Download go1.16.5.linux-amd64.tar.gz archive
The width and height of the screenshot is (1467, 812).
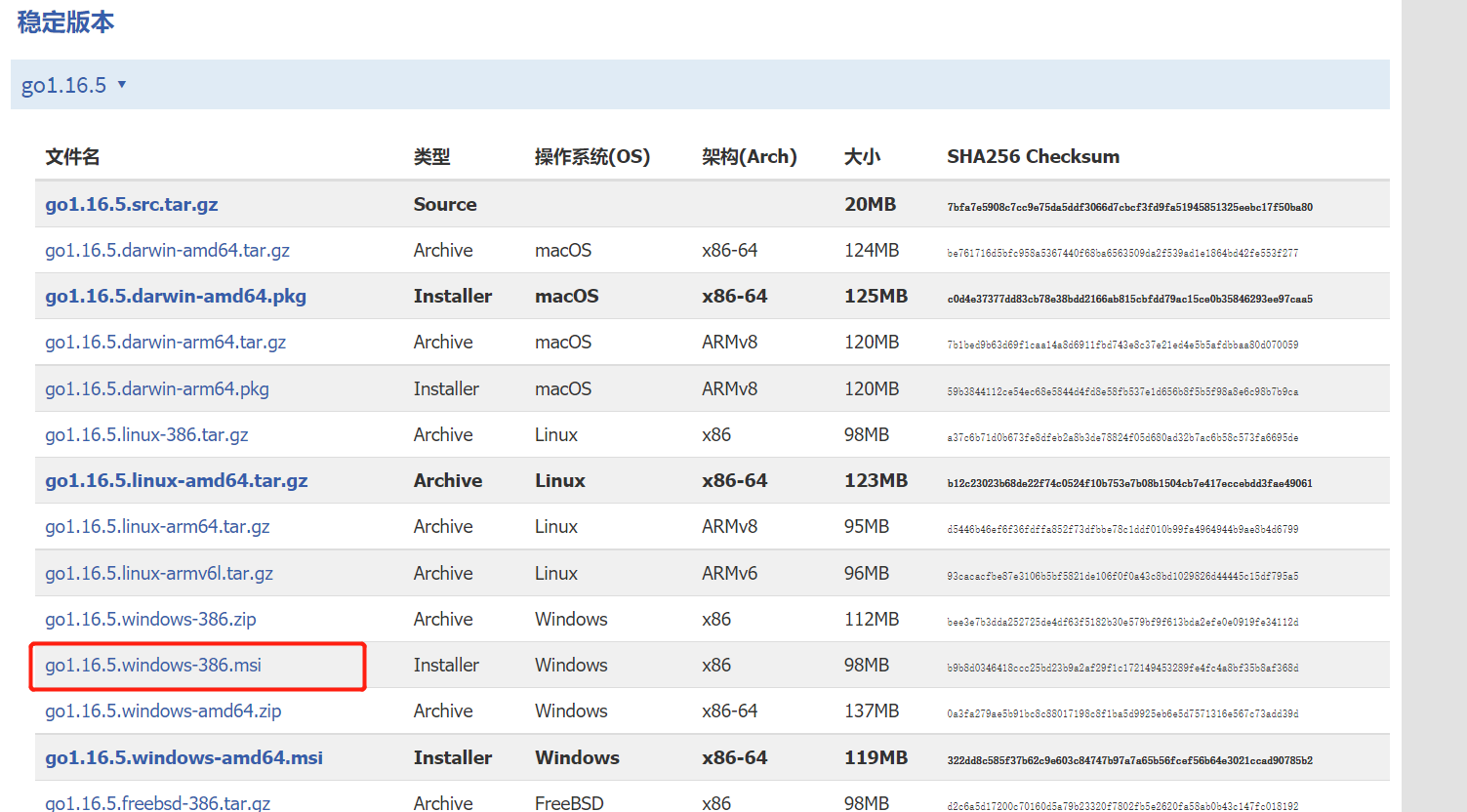tap(176, 480)
